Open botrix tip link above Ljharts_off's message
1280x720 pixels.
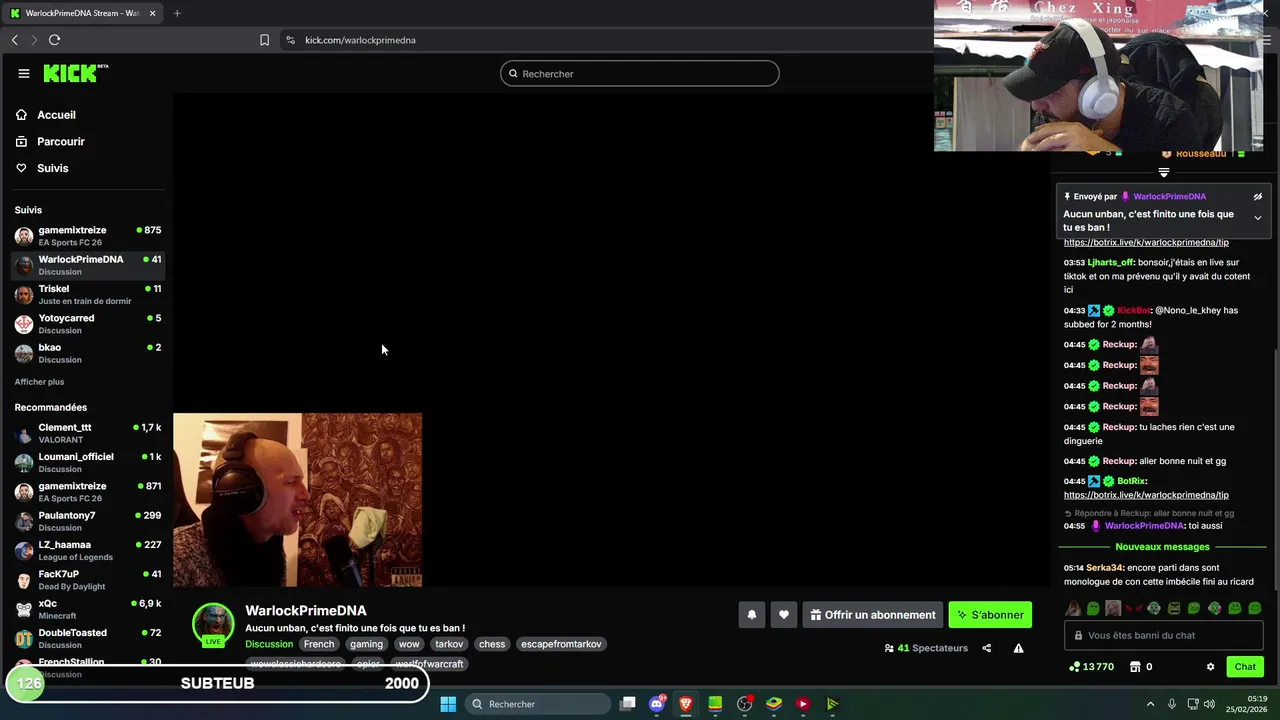coord(1146,242)
